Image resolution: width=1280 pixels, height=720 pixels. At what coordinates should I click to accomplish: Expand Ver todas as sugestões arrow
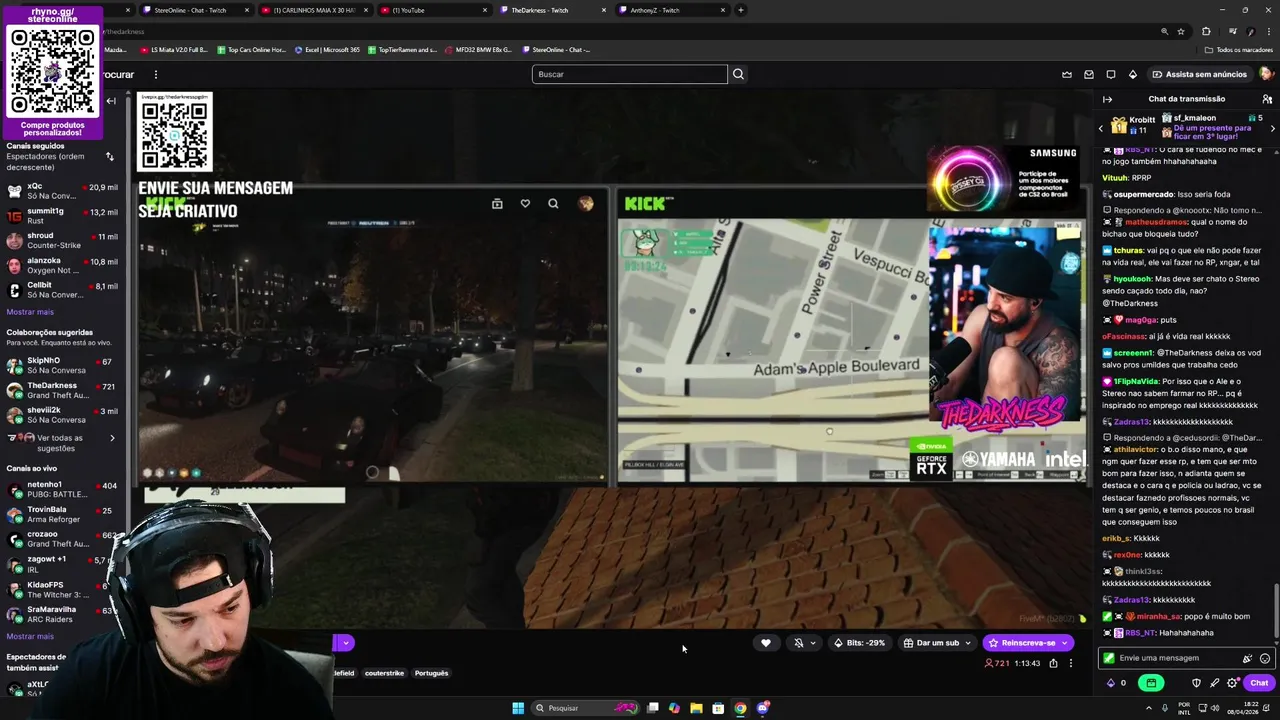[x=112, y=438]
